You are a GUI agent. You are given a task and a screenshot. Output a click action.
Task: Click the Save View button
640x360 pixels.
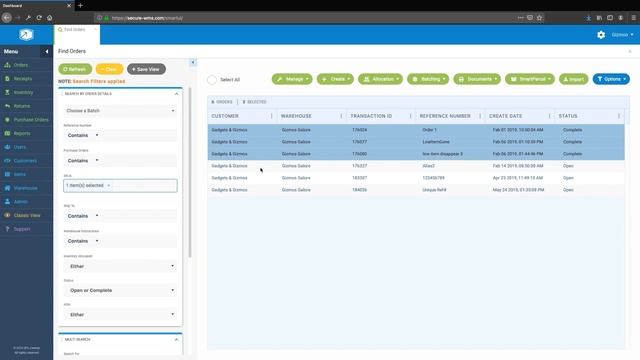point(146,69)
